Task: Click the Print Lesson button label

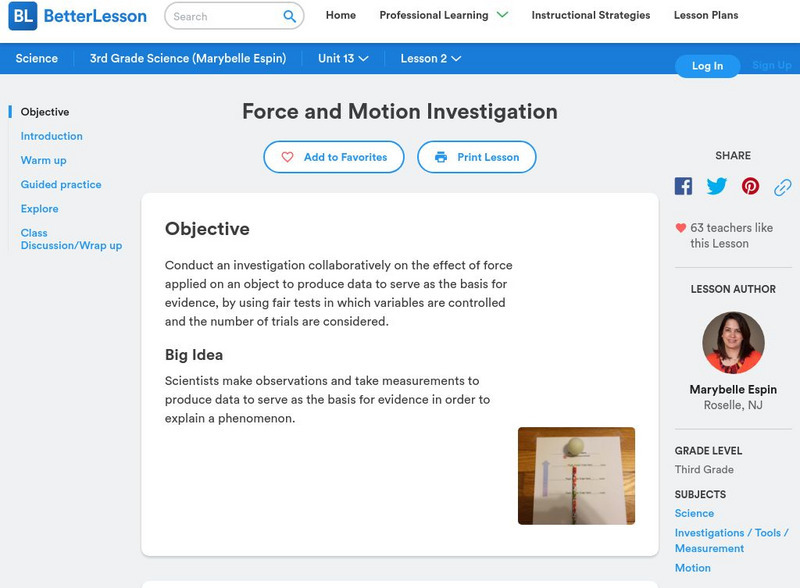Action: click(x=488, y=157)
